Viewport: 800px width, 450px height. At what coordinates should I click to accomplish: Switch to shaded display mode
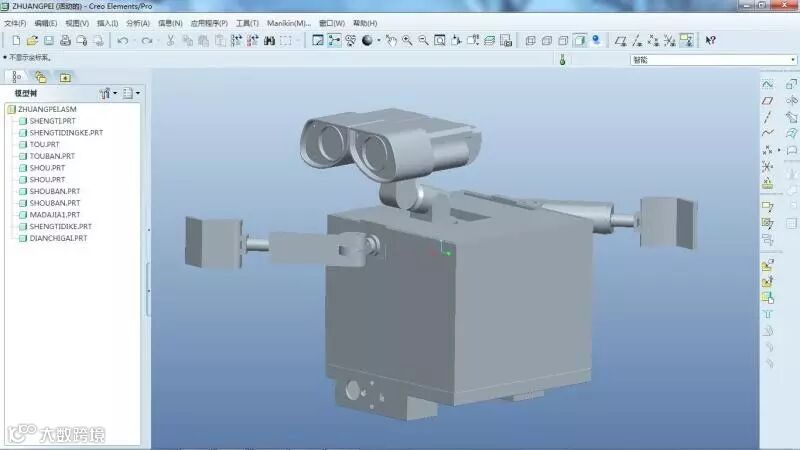tap(579, 40)
